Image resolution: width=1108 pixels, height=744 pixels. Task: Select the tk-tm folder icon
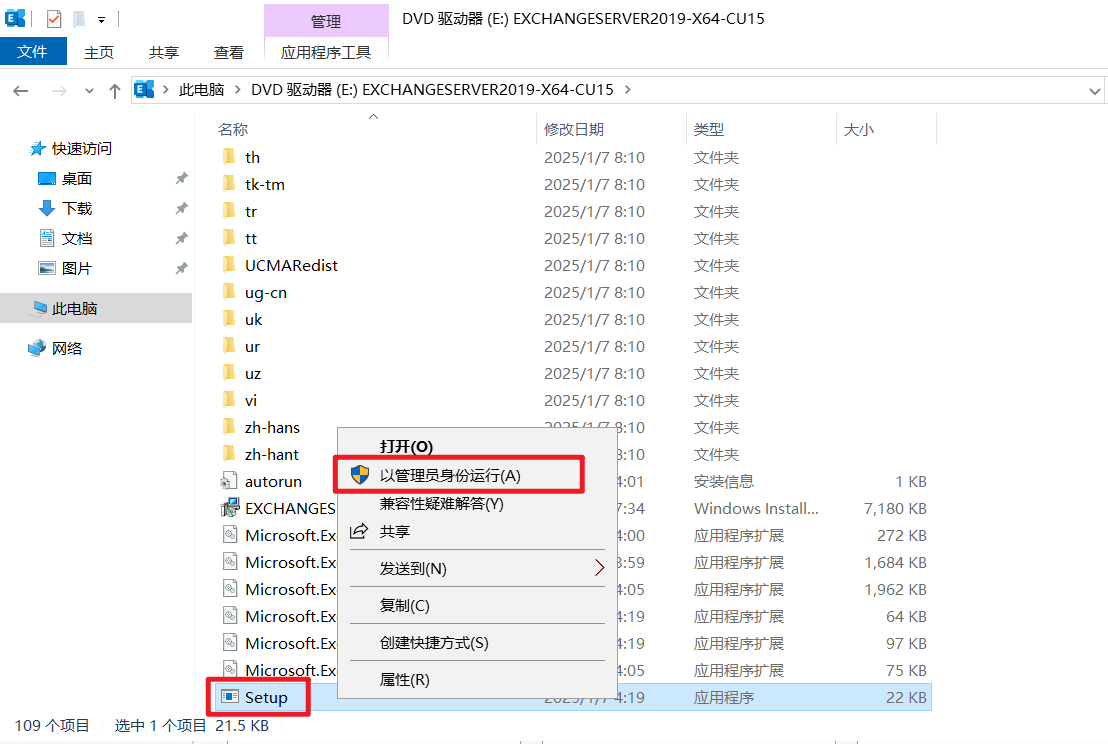click(229, 184)
